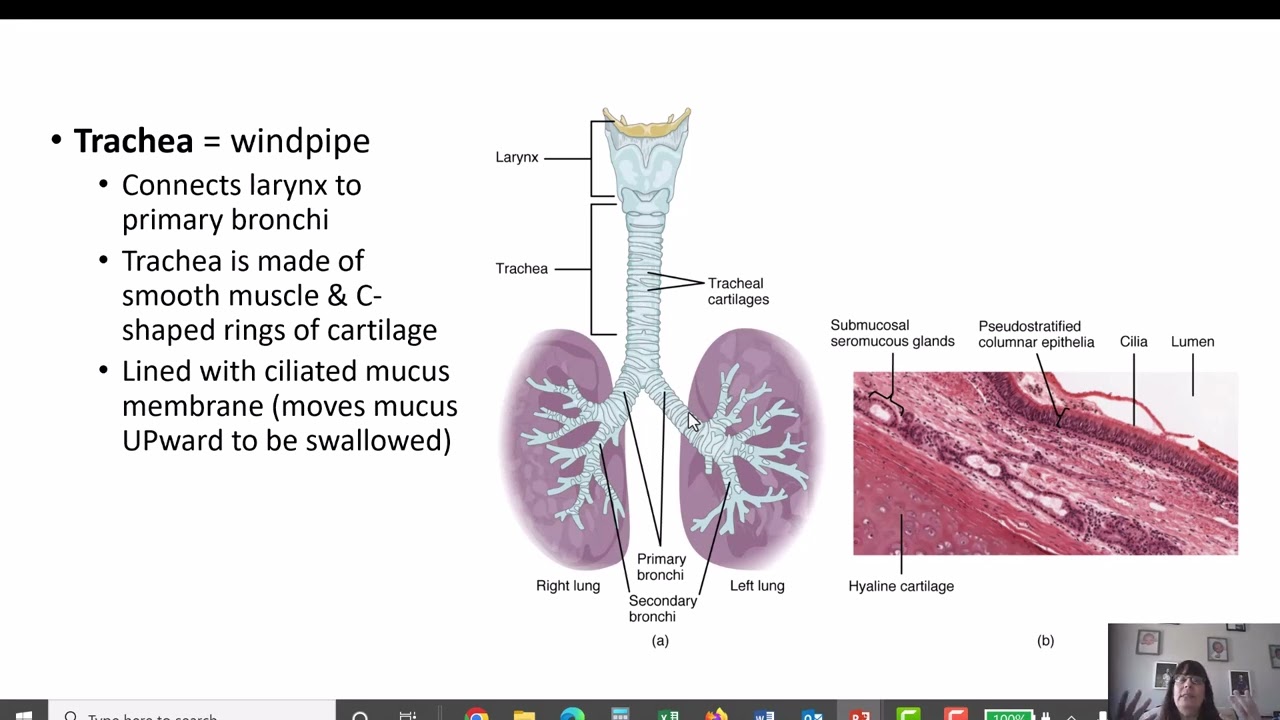Click 'Submucosal seromucous glands' label
Viewport: 1280px width, 720px height.
point(892,333)
